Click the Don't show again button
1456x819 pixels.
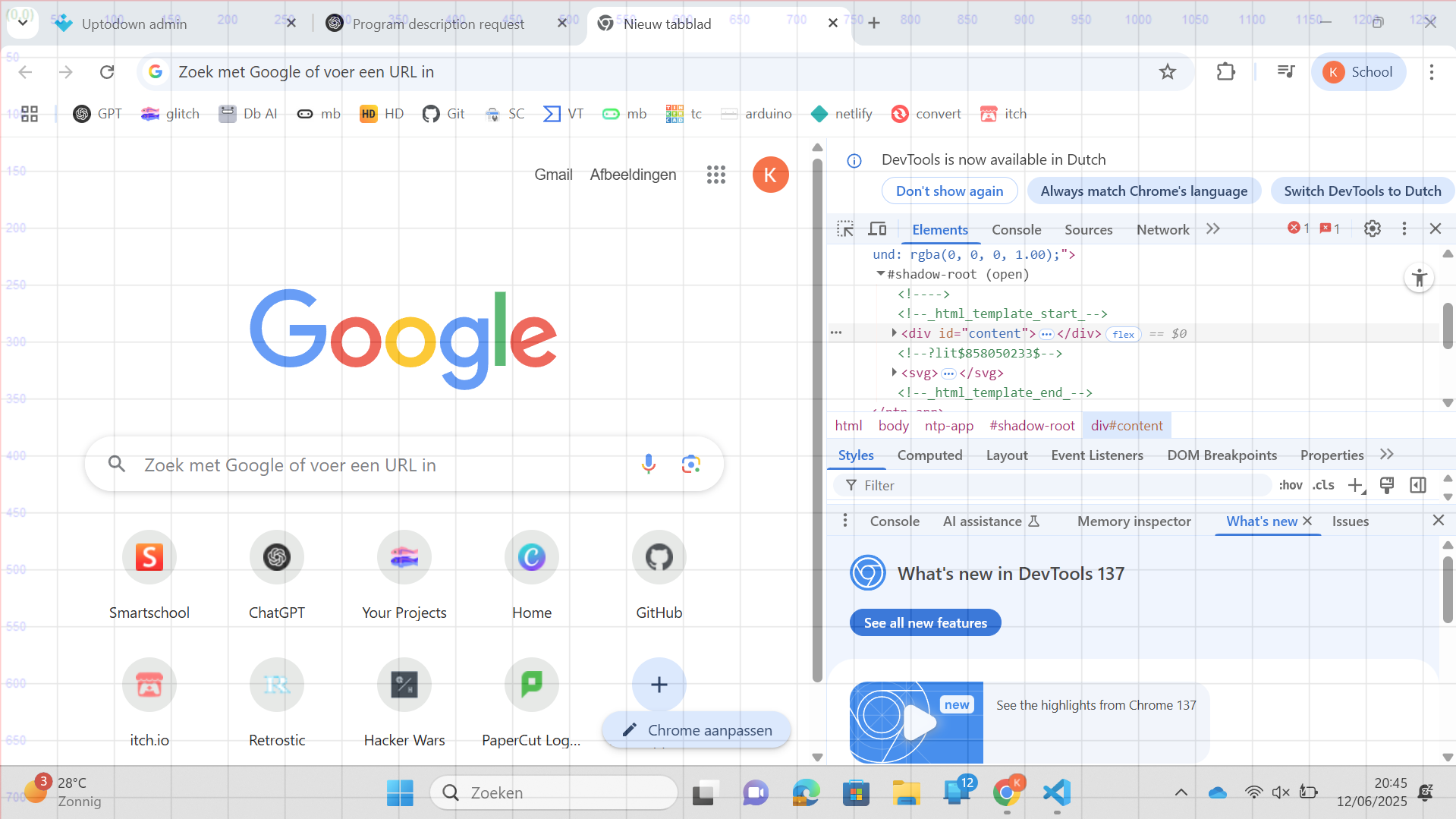[x=949, y=191]
